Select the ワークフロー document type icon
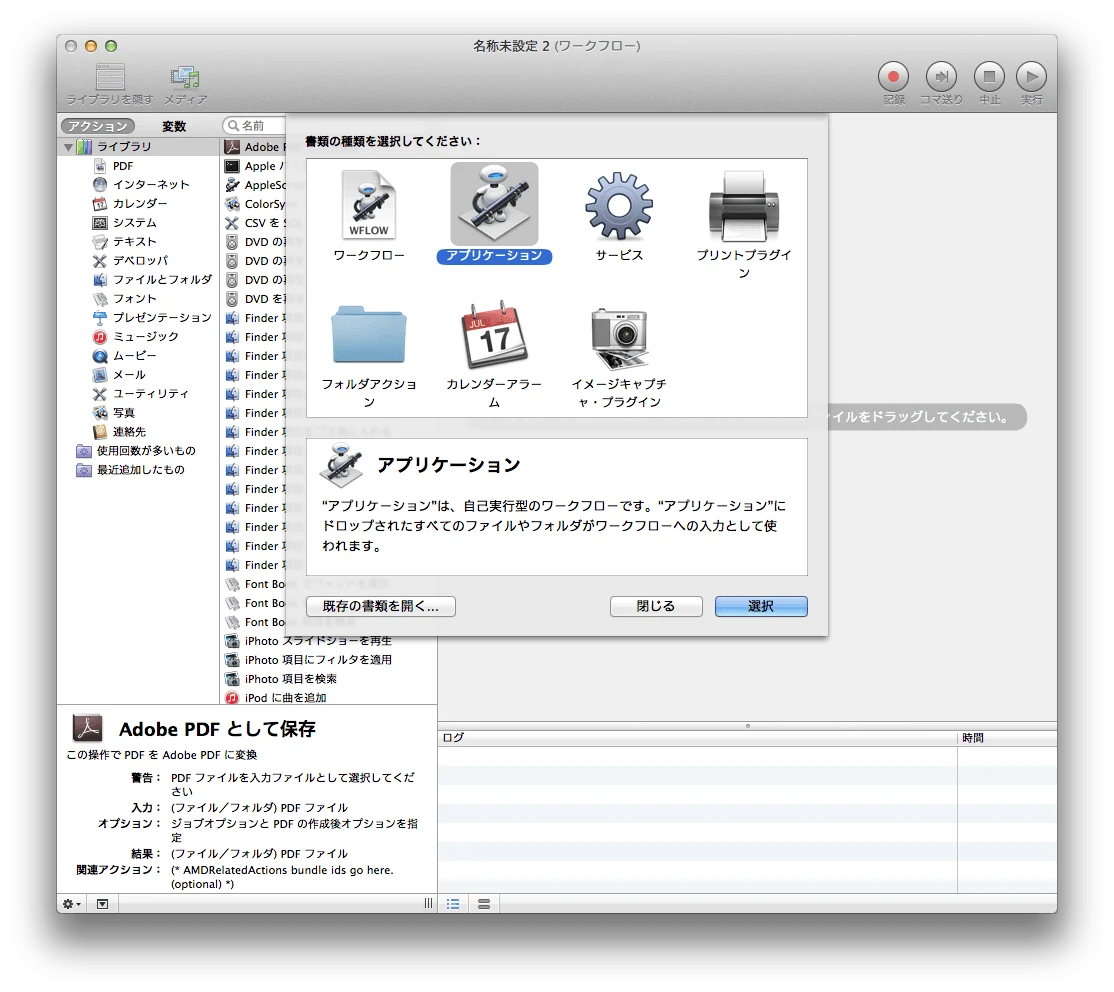The image size is (1114, 992). (368, 205)
